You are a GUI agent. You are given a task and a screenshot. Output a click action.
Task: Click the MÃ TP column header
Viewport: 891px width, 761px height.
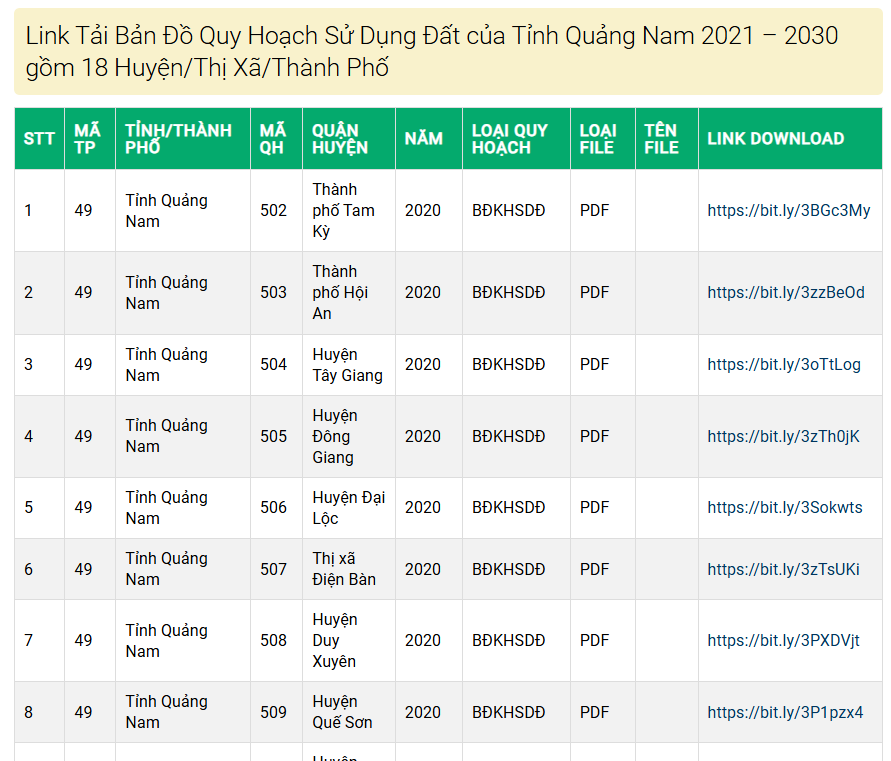click(x=89, y=138)
